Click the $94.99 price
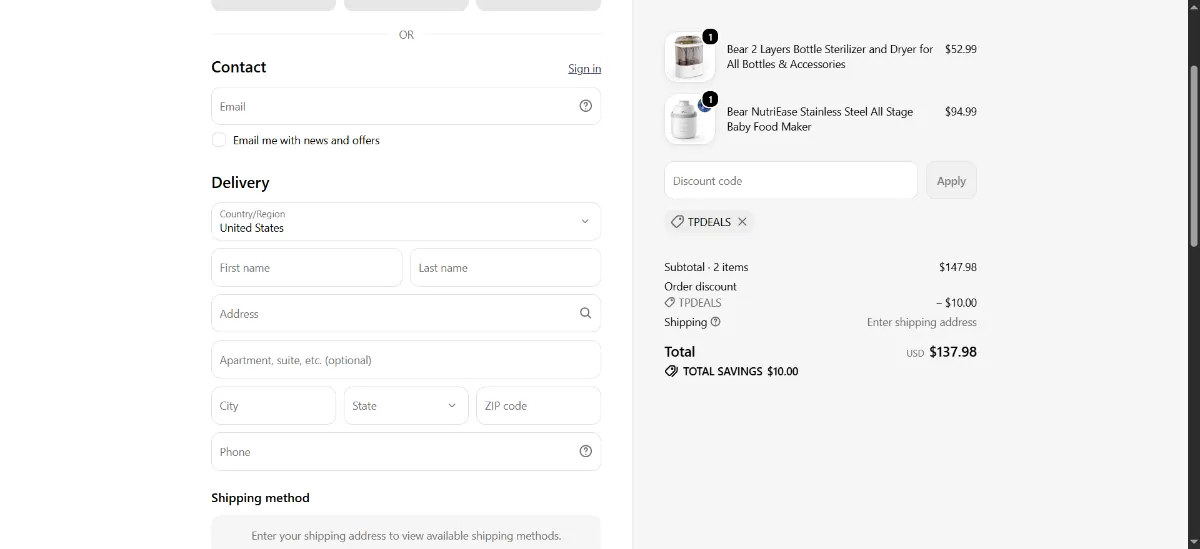The width and height of the screenshot is (1200, 549). tap(960, 112)
